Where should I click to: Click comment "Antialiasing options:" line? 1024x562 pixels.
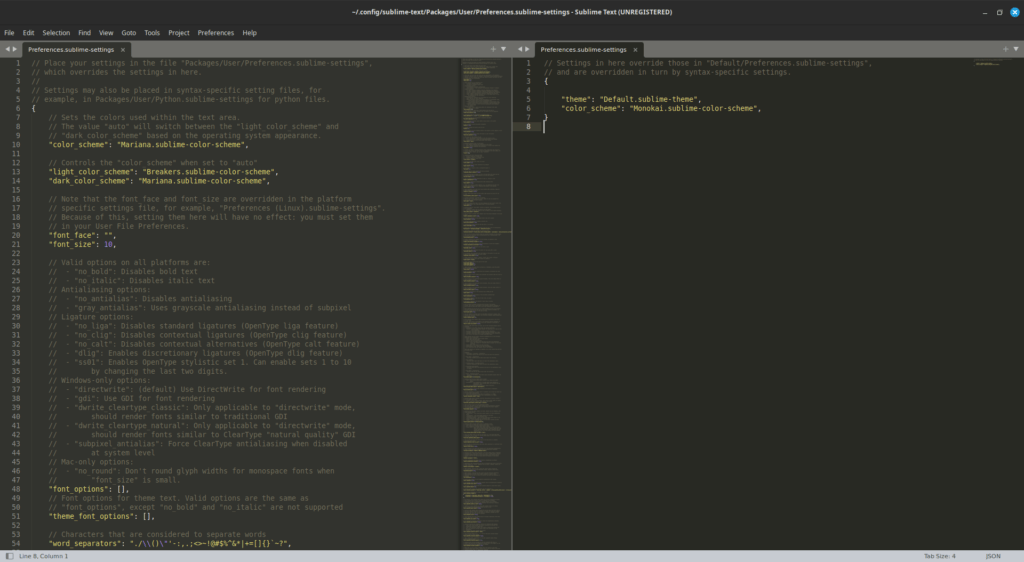99,290
